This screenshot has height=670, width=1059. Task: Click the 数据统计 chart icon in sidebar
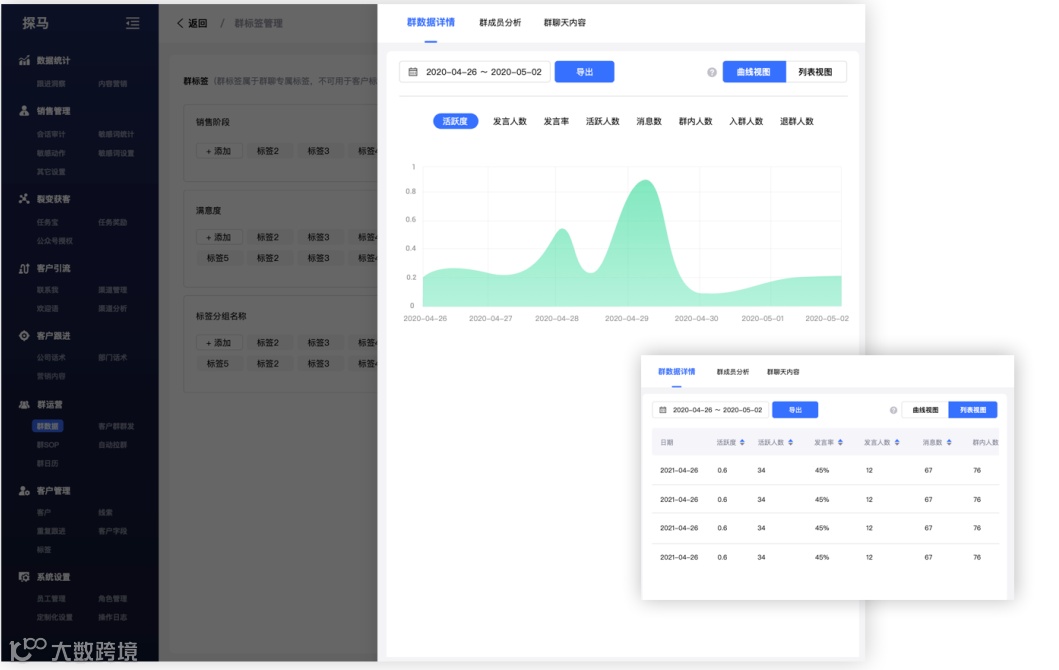24,60
